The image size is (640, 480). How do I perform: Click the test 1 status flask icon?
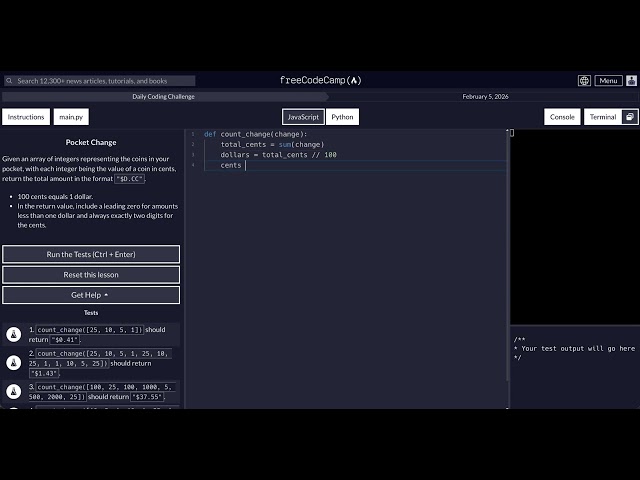(x=13, y=334)
